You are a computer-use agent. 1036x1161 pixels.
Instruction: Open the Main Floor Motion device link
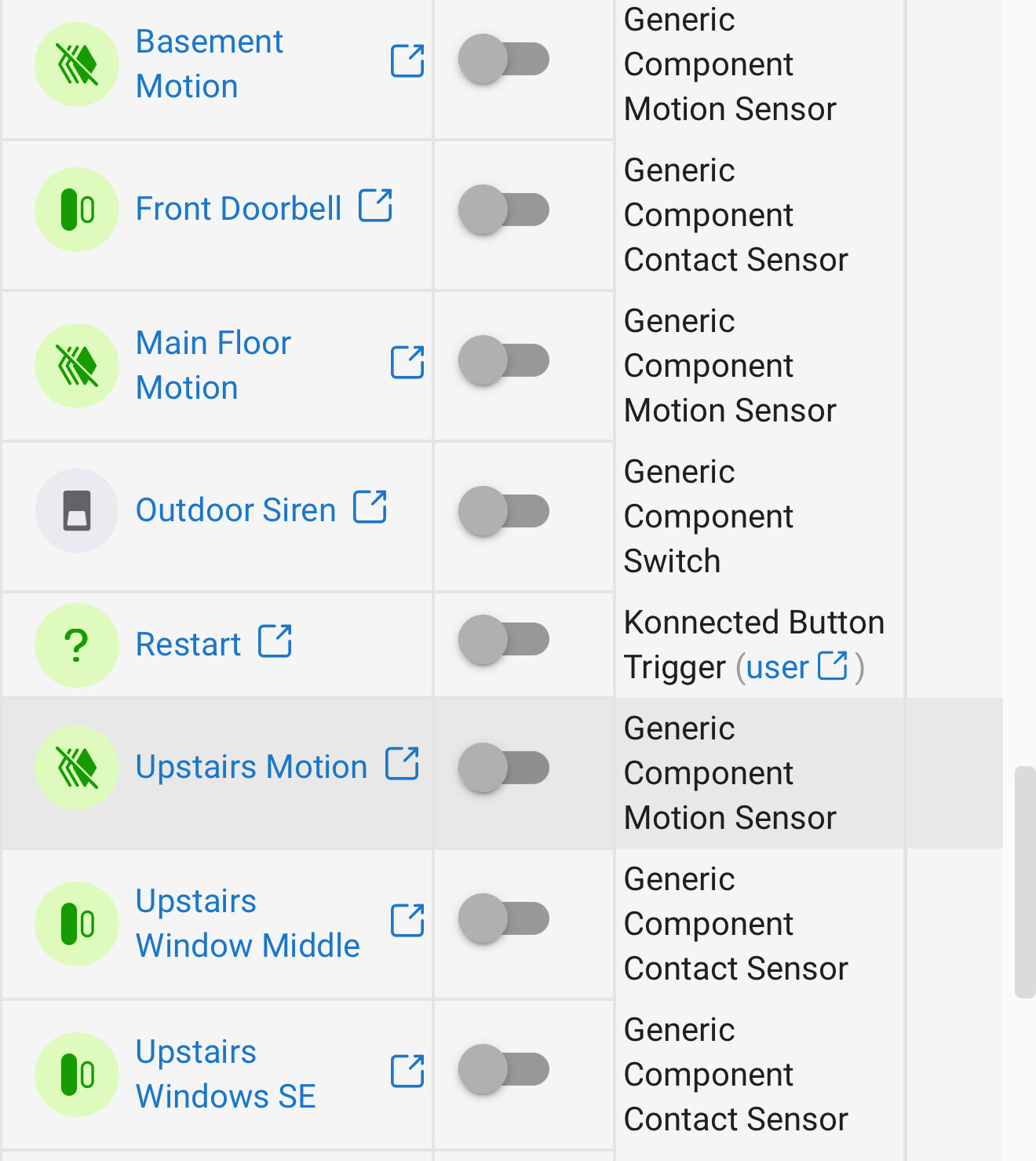pyautogui.click(x=213, y=365)
